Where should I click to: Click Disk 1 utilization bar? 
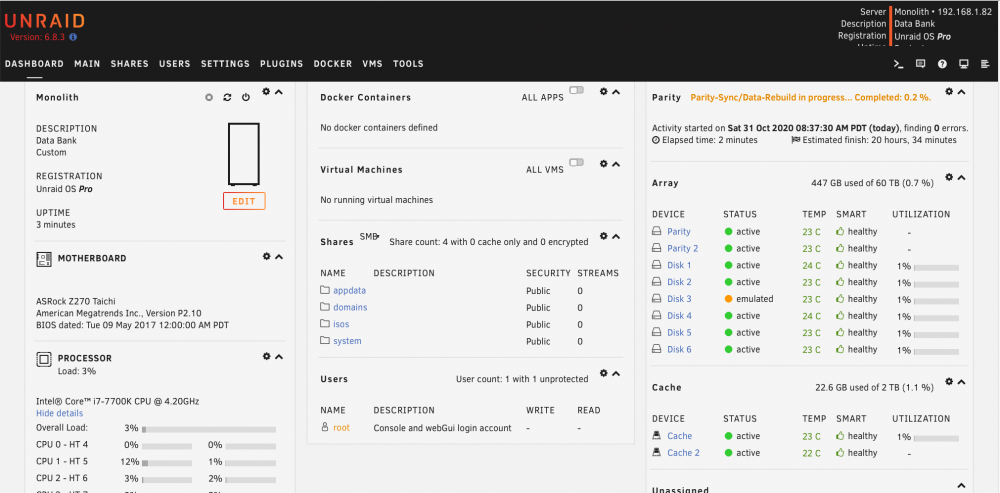click(936, 268)
